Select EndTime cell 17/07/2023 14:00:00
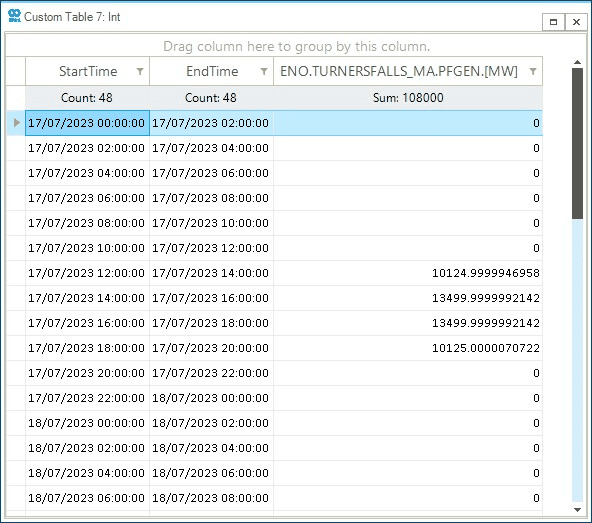 (211, 273)
